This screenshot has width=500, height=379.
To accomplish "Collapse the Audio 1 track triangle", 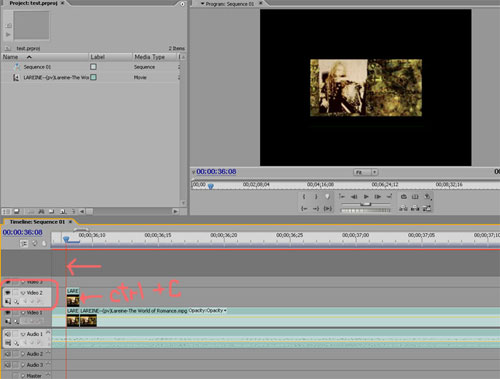I will (23, 334).
